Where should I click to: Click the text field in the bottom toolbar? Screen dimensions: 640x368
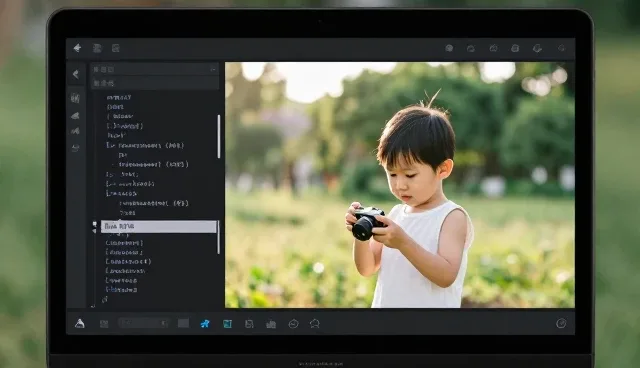point(144,324)
